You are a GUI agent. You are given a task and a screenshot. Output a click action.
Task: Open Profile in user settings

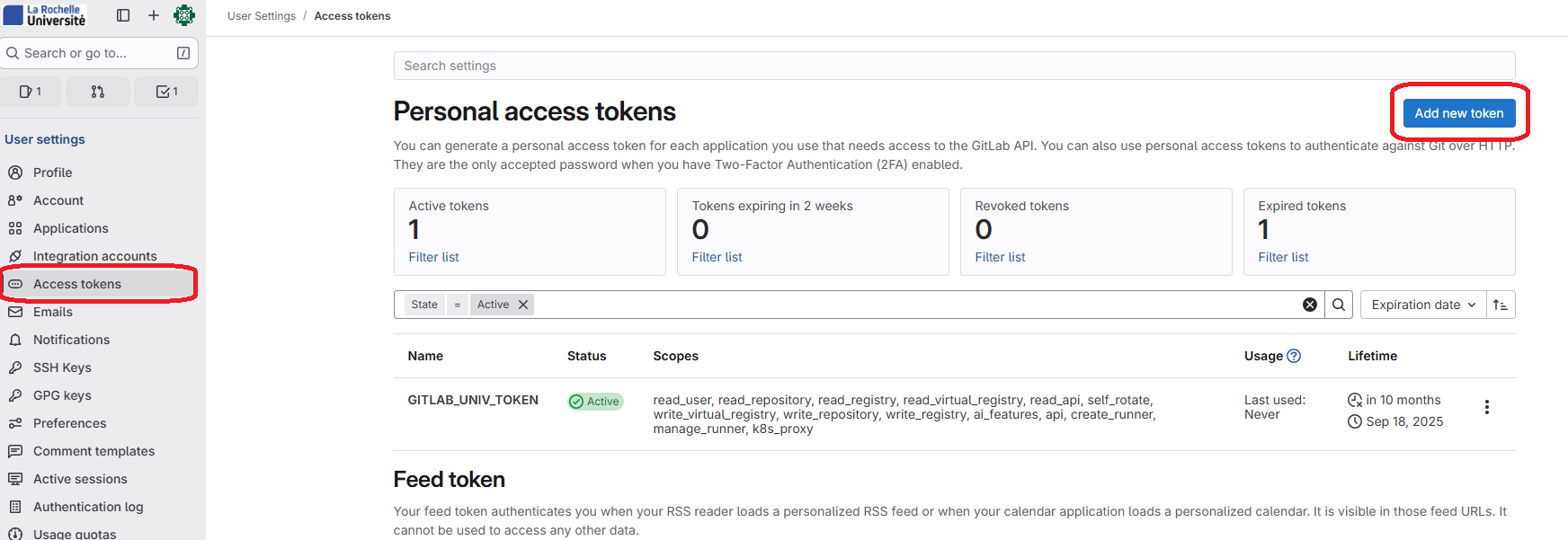[x=52, y=173]
